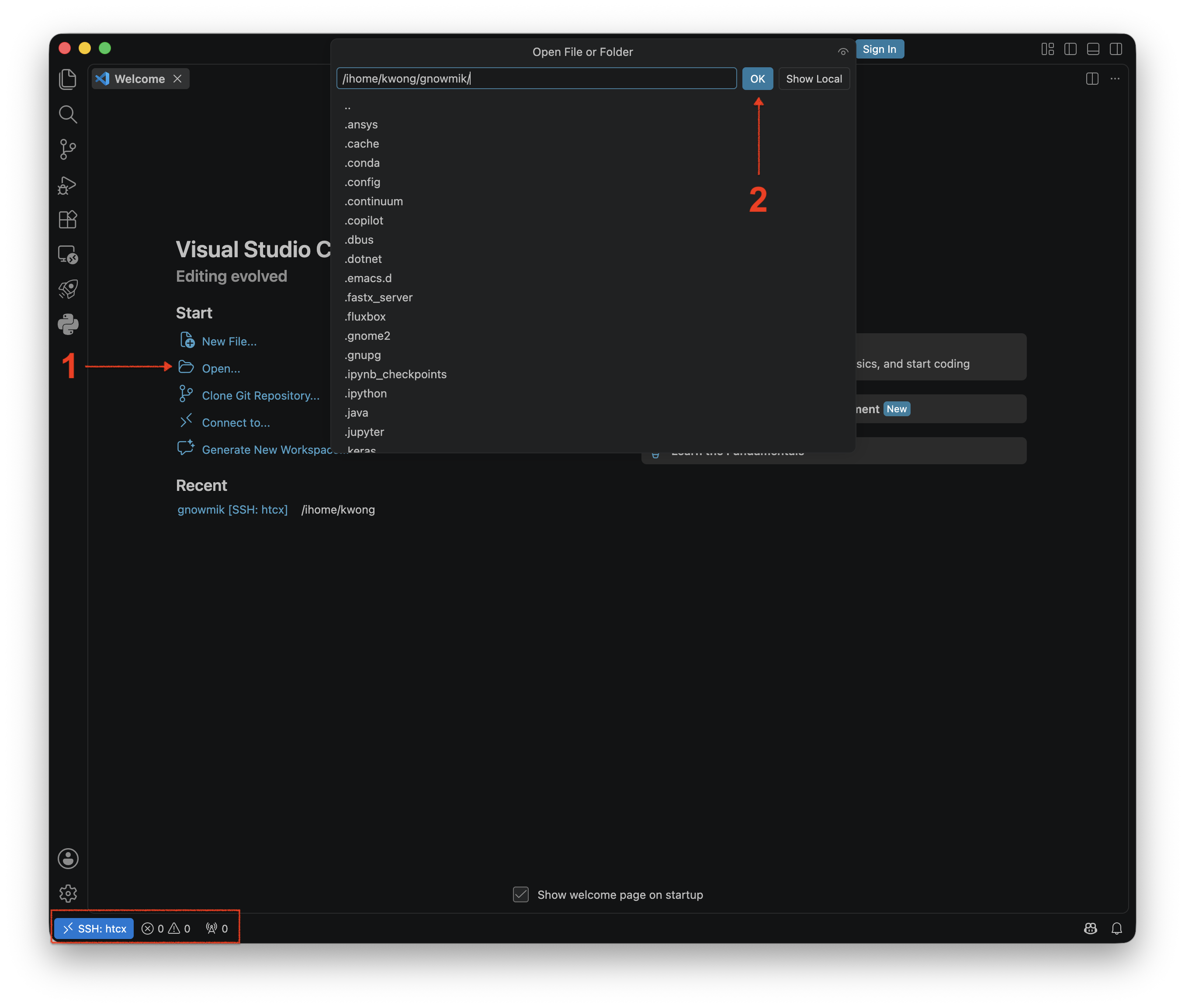The width and height of the screenshot is (1185, 1008).
Task: Select the .dbus folder entry
Action: (593, 240)
